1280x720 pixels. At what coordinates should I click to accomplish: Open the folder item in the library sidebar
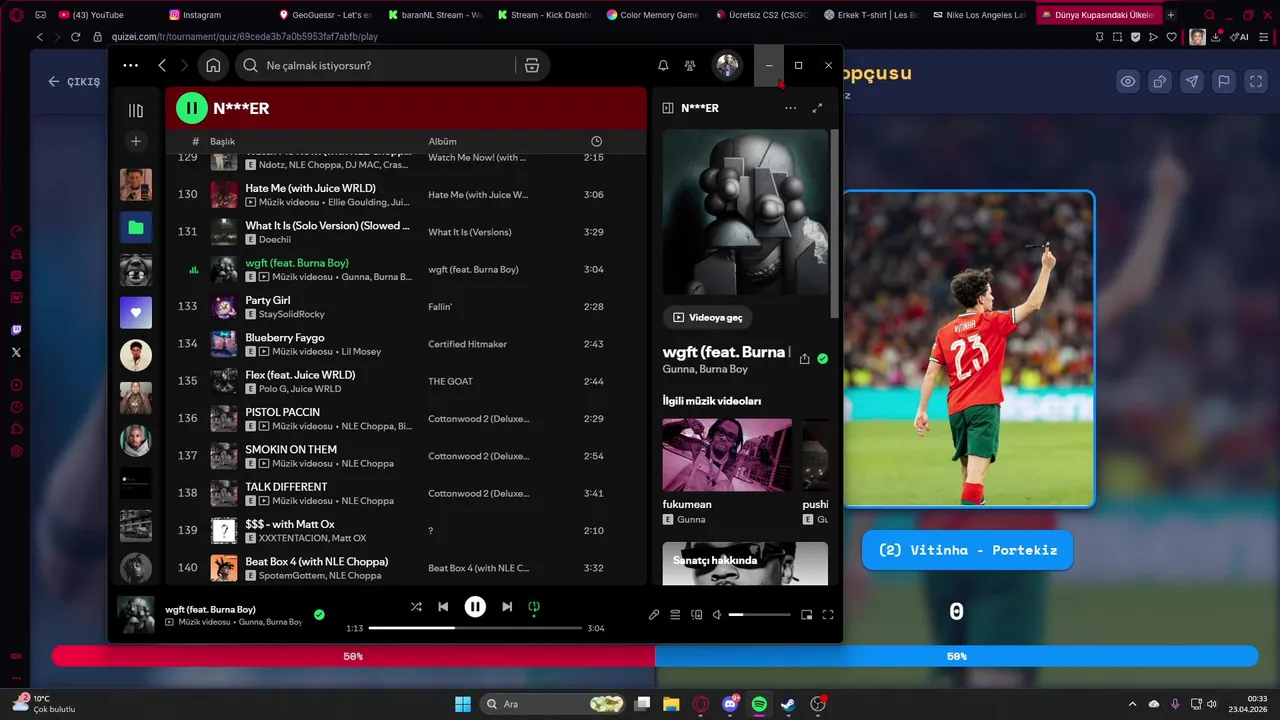point(136,227)
